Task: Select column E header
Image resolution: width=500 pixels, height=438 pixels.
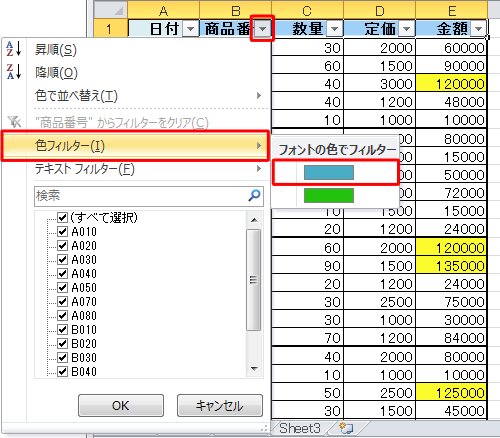Action: (452, 11)
